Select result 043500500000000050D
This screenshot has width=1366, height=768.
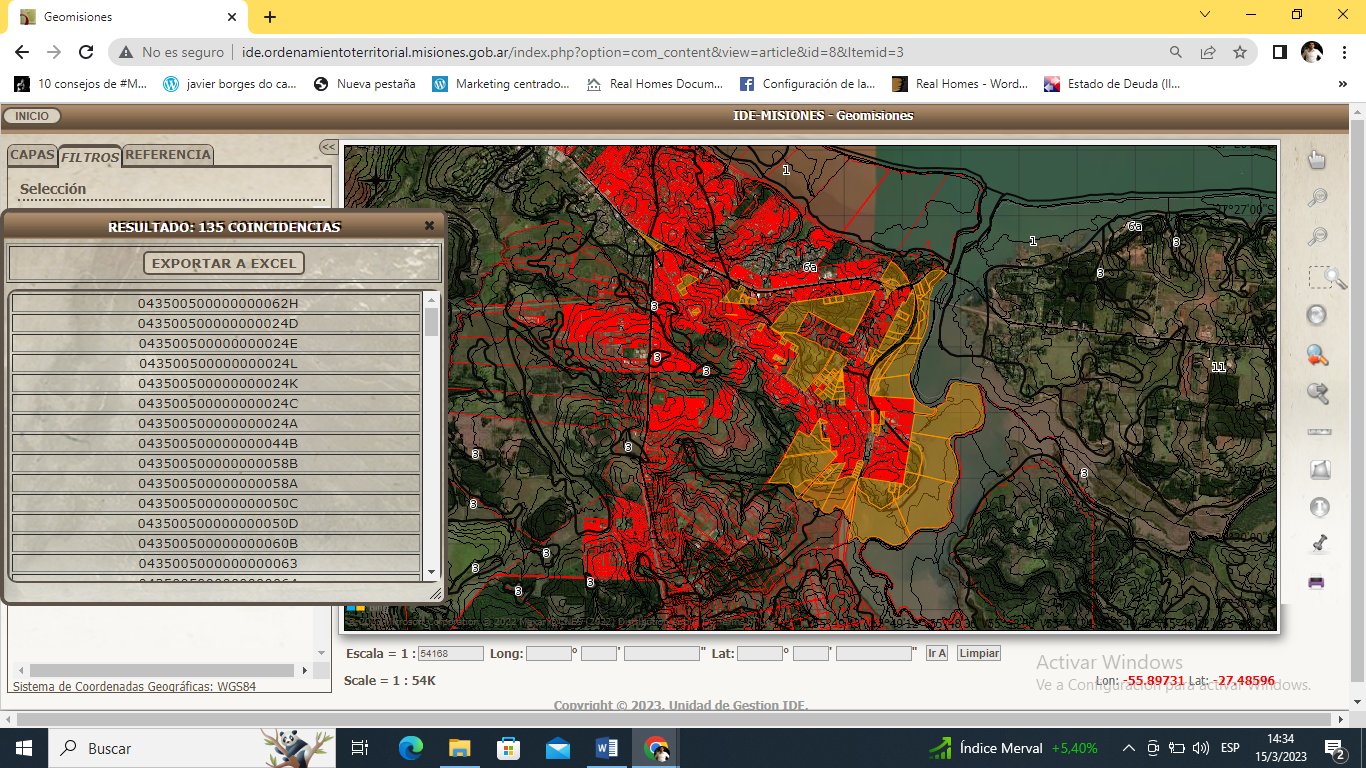[217, 523]
